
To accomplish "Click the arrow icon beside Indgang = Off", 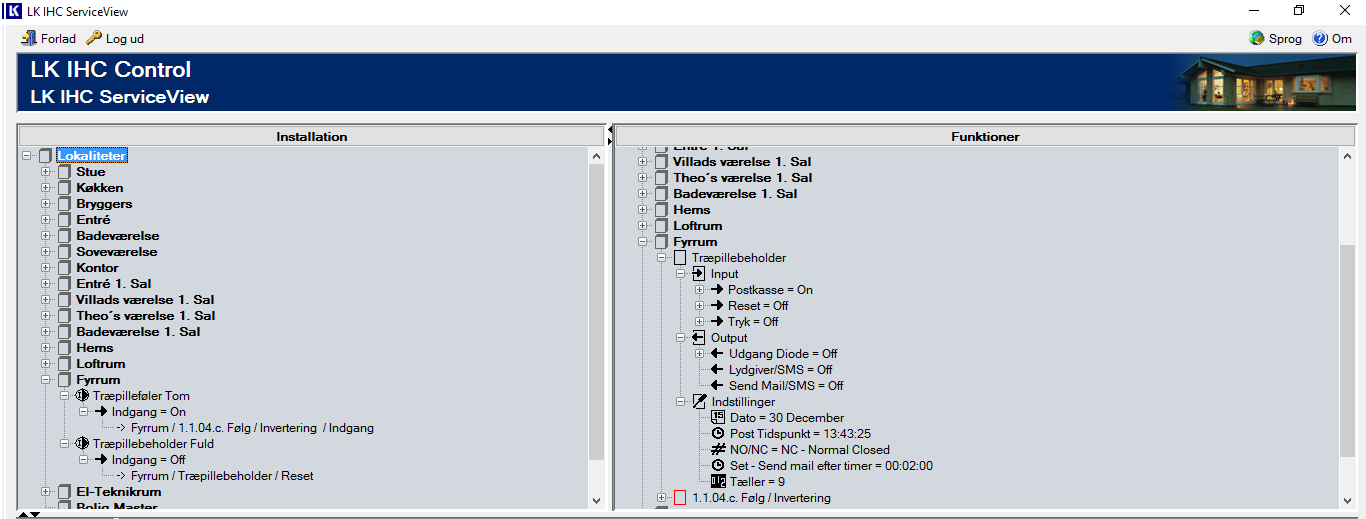I will click(101, 460).
